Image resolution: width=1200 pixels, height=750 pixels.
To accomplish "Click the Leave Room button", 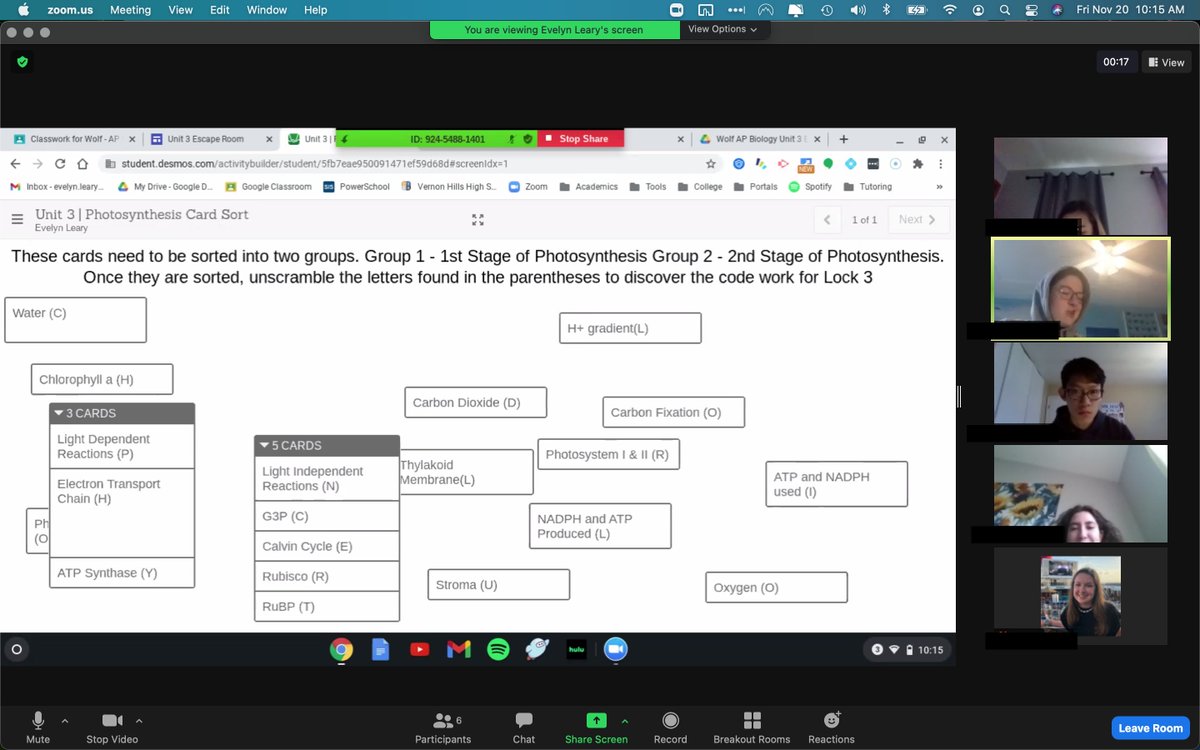I will tap(1150, 728).
